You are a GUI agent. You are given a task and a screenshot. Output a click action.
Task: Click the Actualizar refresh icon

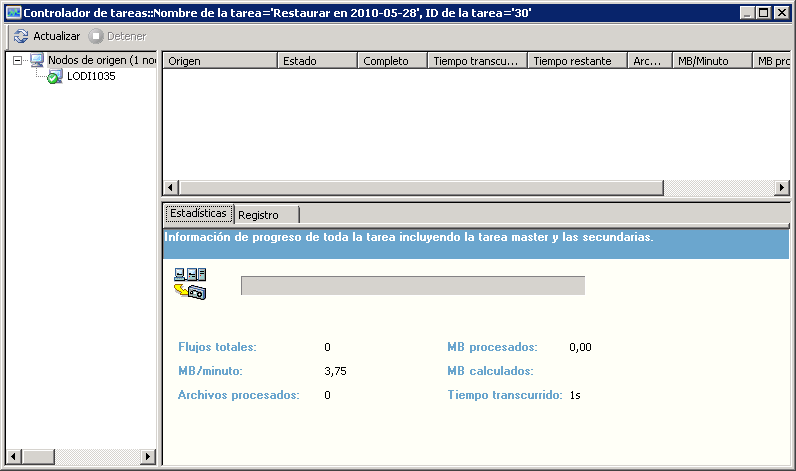(21, 36)
